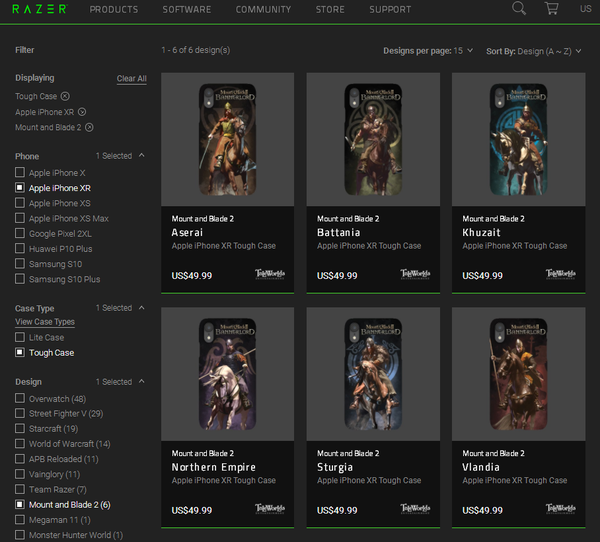The height and width of the screenshot is (542, 600).
Task: Collapse the Phone filter section
Action: [x=142, y=155]
